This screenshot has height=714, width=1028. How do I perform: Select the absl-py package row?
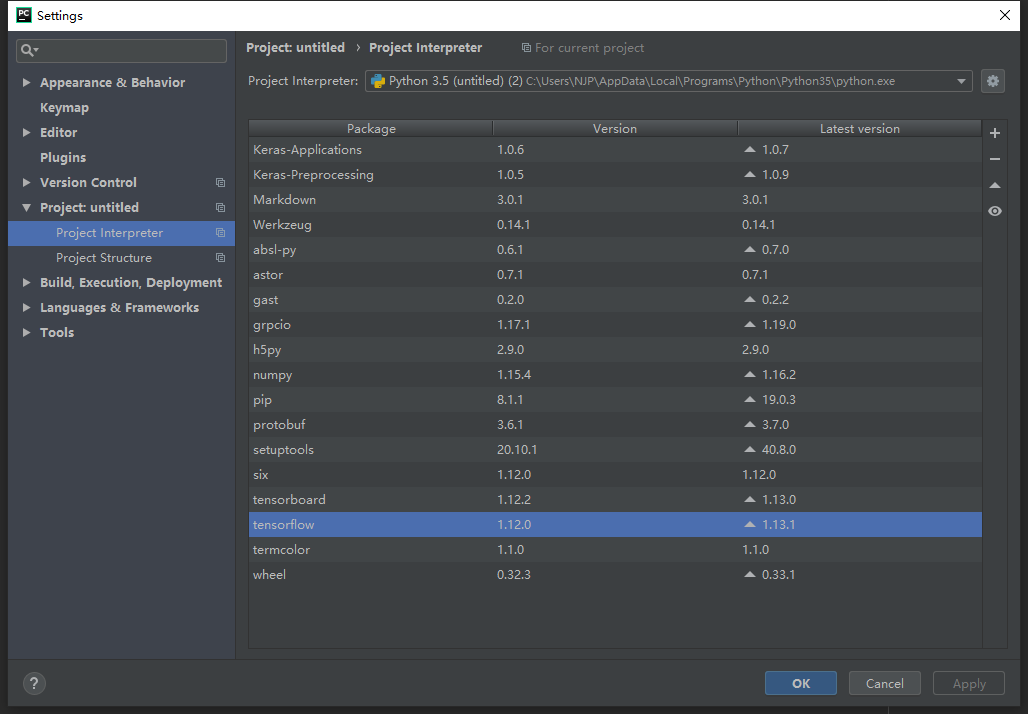pos(615,249)
